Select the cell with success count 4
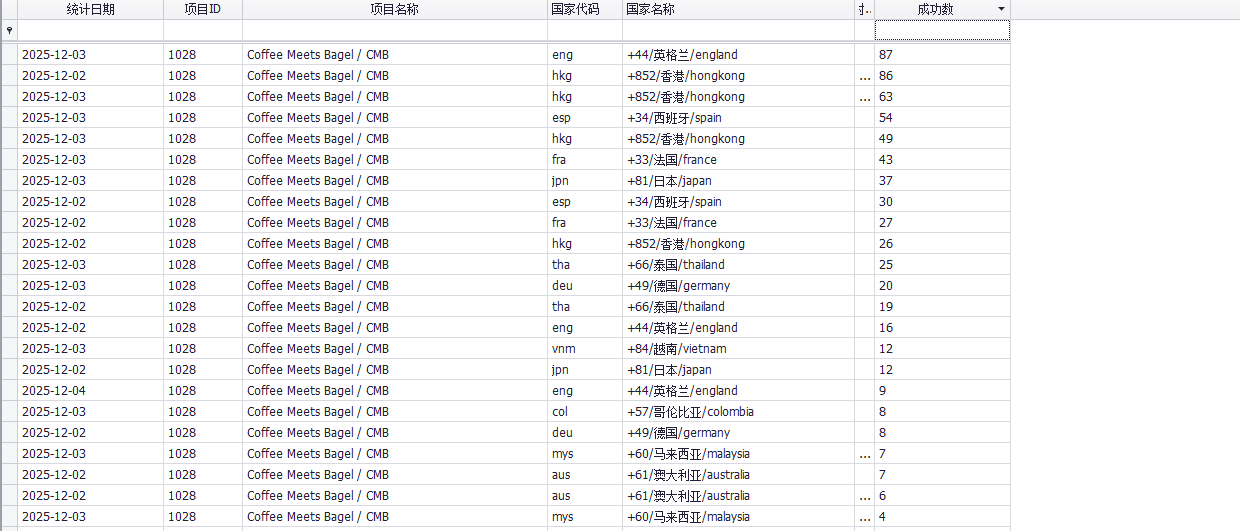 point(942,517)
